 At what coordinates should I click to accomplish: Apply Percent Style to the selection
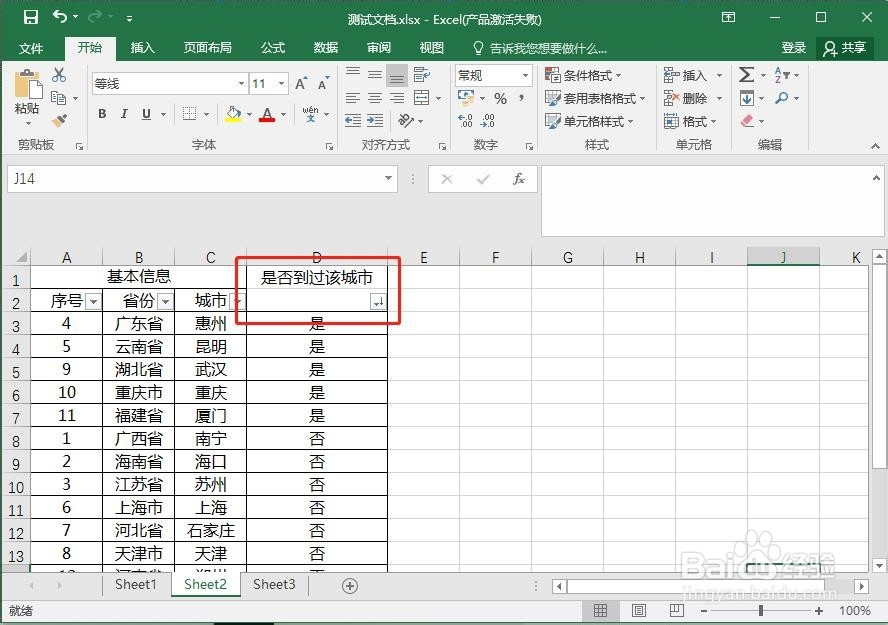501,99
